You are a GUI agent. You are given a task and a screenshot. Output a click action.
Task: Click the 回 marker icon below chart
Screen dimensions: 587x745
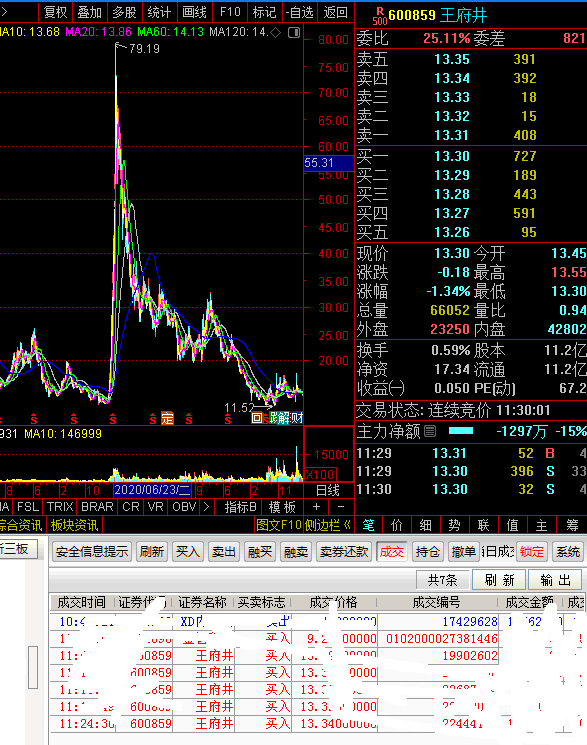(x=257, y=418)
